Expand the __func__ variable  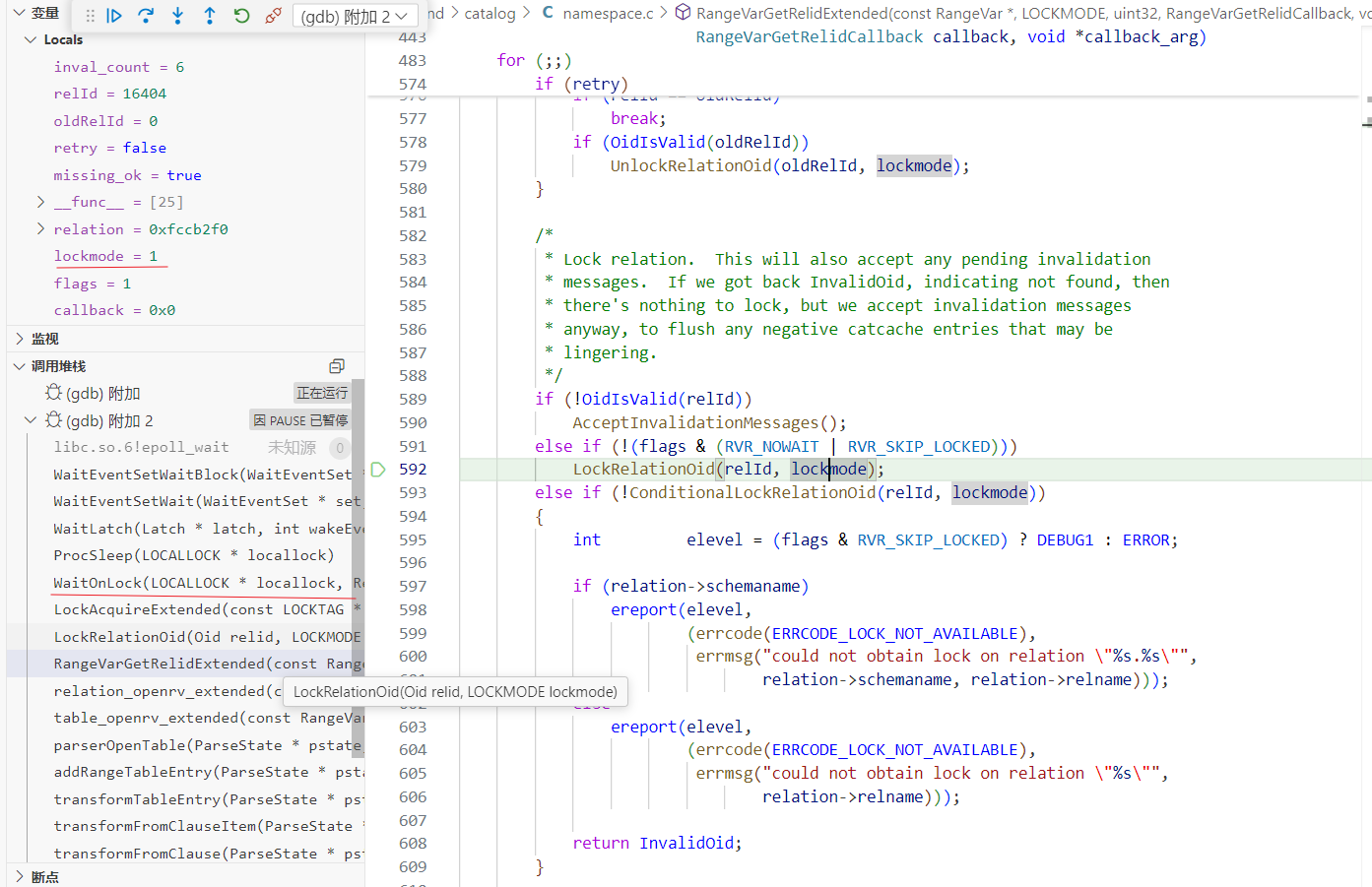click(x=40, y=202)
